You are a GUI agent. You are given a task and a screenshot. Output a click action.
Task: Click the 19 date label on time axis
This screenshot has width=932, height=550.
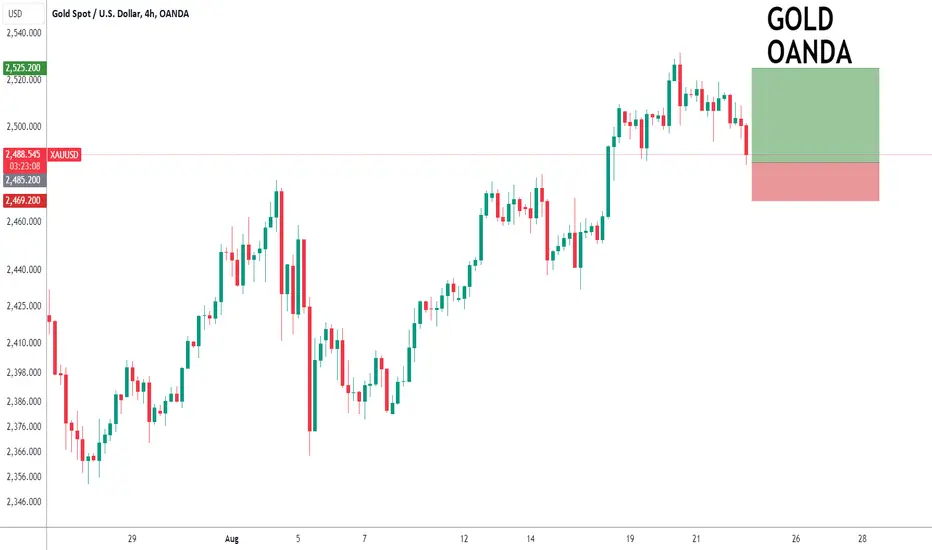click(x=629, y=539)
